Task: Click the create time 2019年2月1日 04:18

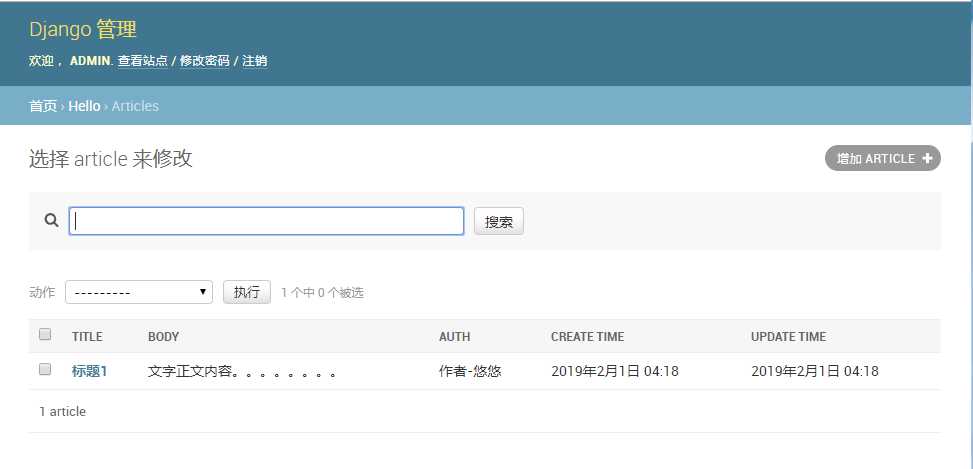Action: 615,372
